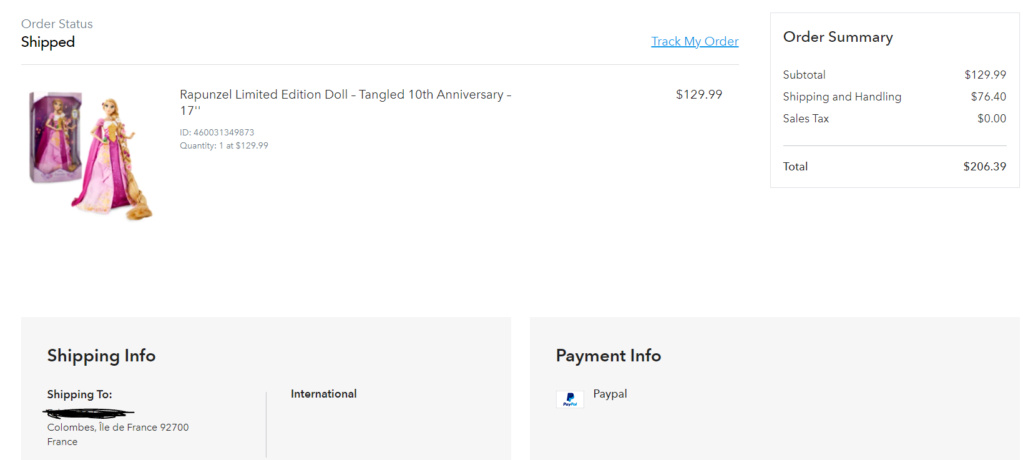Click the item price $129.99
Image resolution: width=1023 pixels, height=460 pixels.
pyautogui.click(x=699, y=95)
